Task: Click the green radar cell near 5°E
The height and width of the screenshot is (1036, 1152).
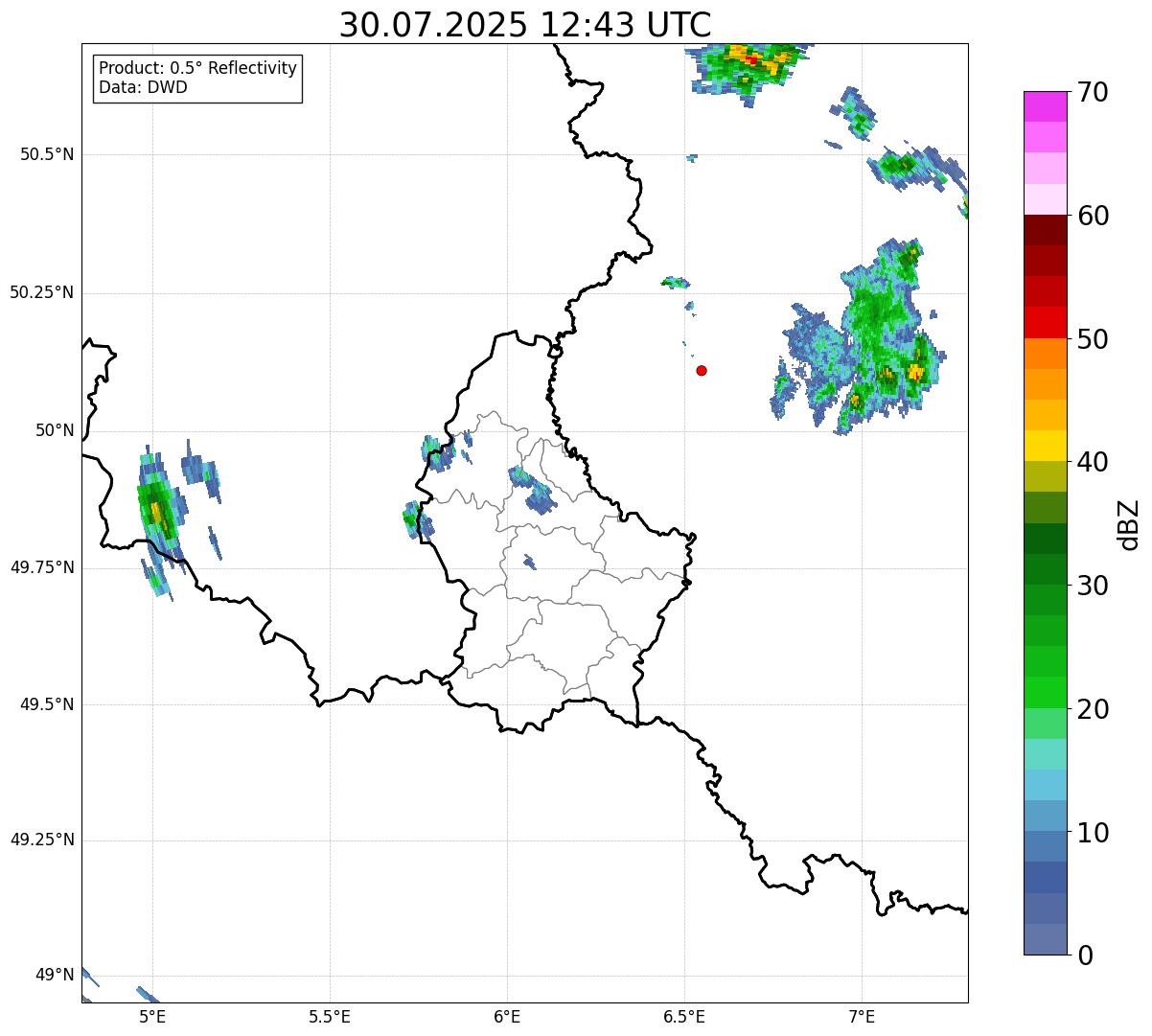Action: click(x=158, y=513)
